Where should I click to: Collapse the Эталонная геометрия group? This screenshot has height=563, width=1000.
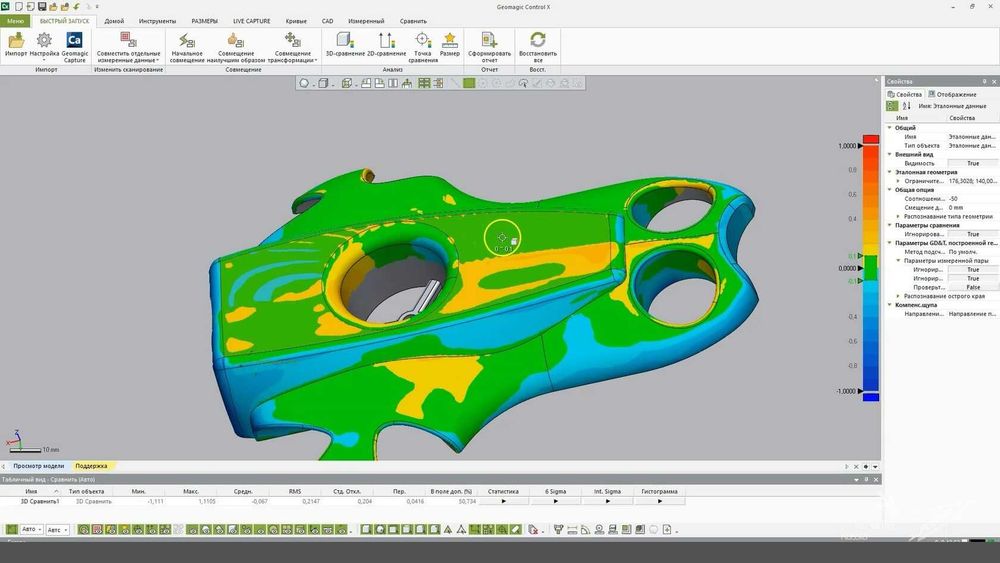point(890,172)
